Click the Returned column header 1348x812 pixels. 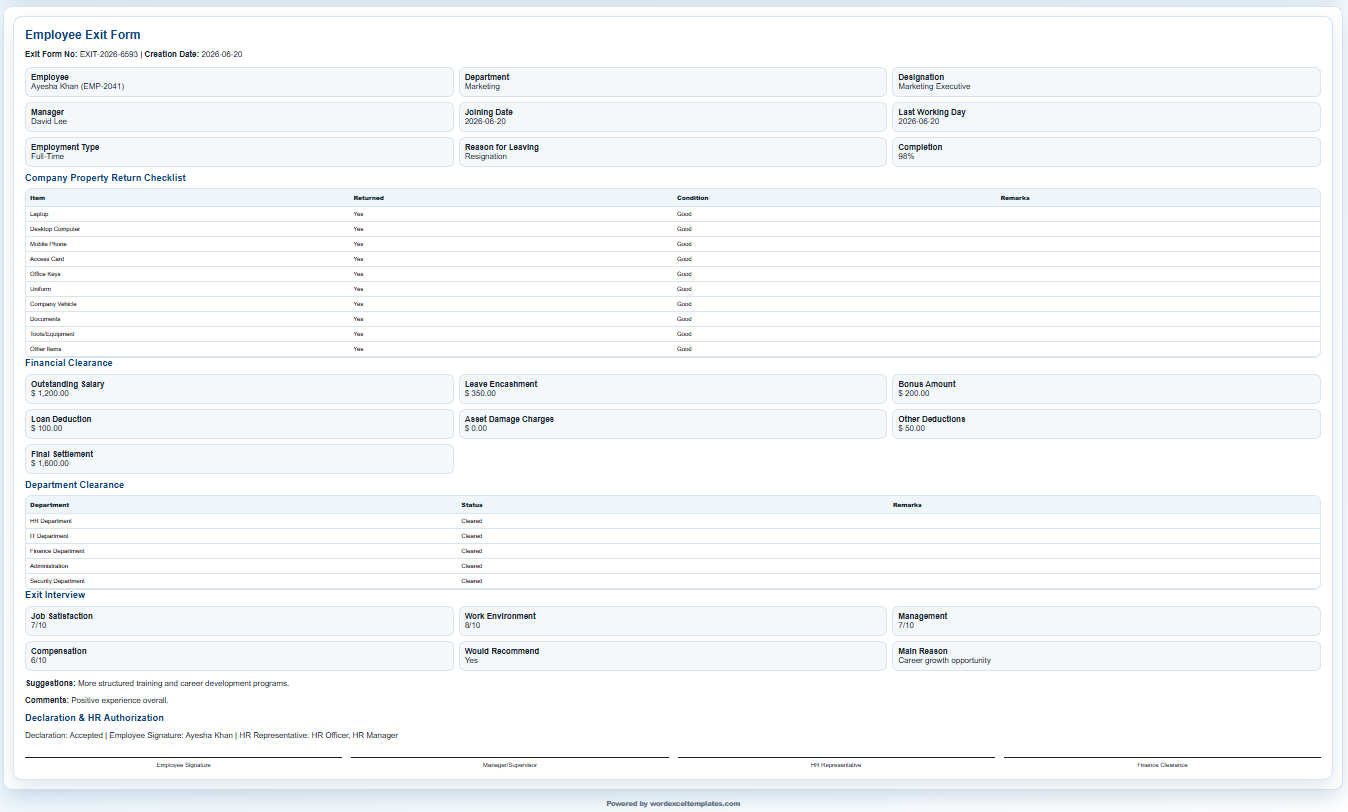368,198
